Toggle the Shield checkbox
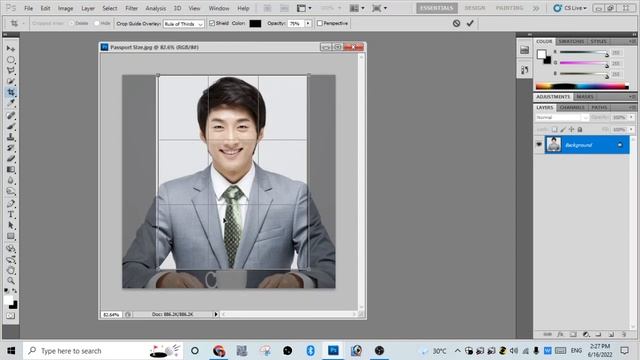This screenshot has width=640, height=360. point(211,23)
